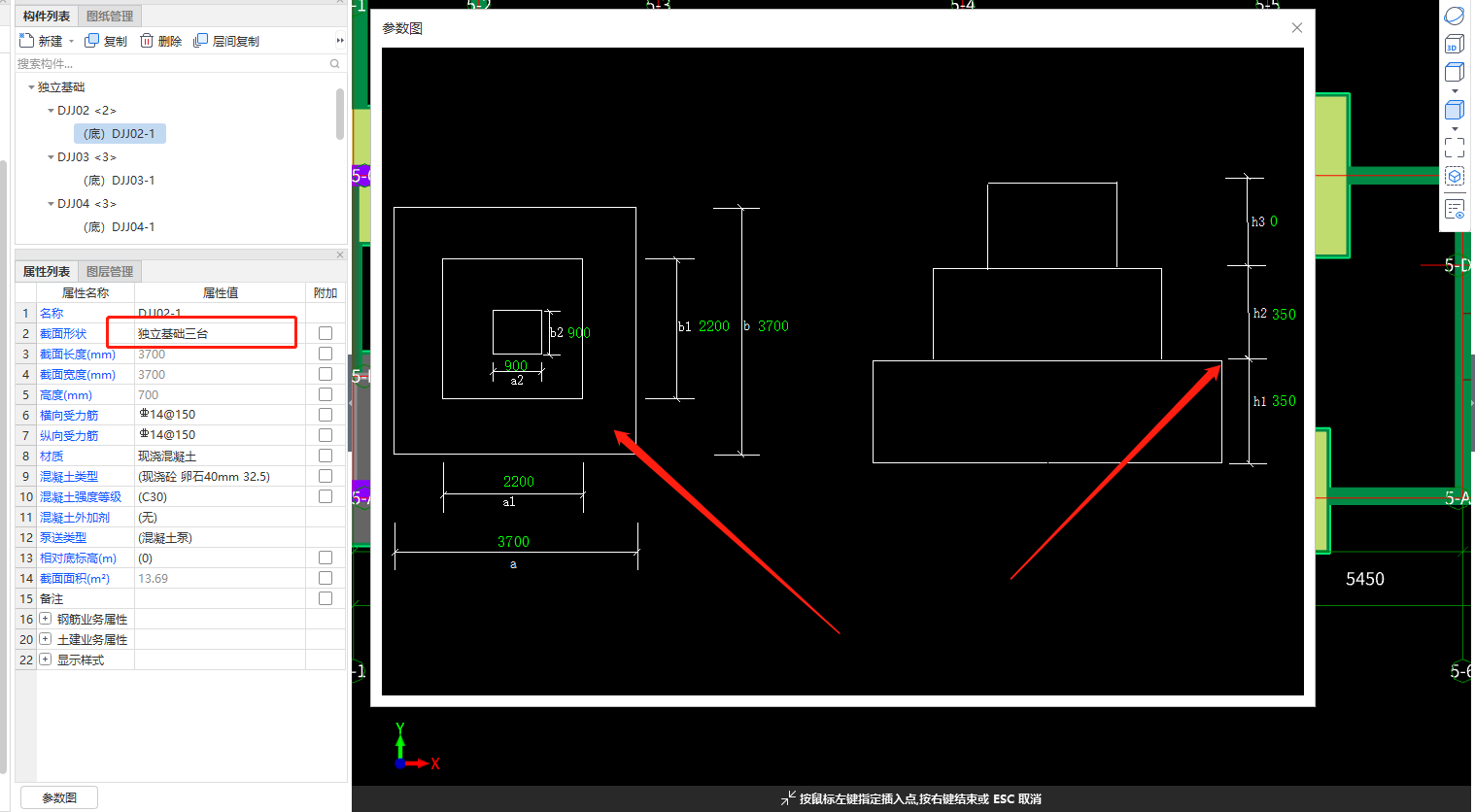Image resolution: width=1475 pixels, height=812 pixels.
Task: Tick the 附加 checkbox for 截面长度(mm)
Action: click(326, 354)
